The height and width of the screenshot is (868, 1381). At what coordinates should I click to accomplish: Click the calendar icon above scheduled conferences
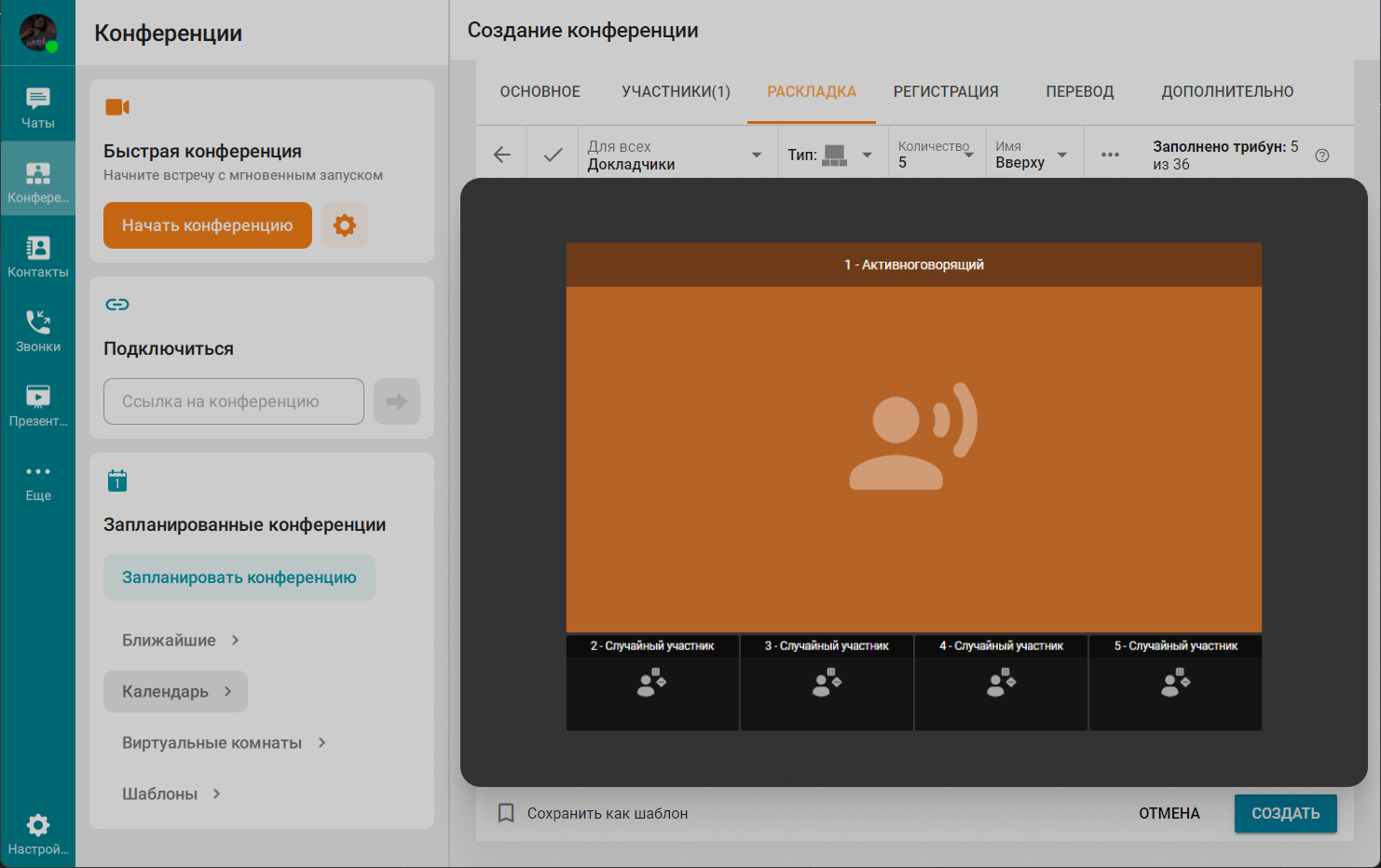click(x=117, y=481)
